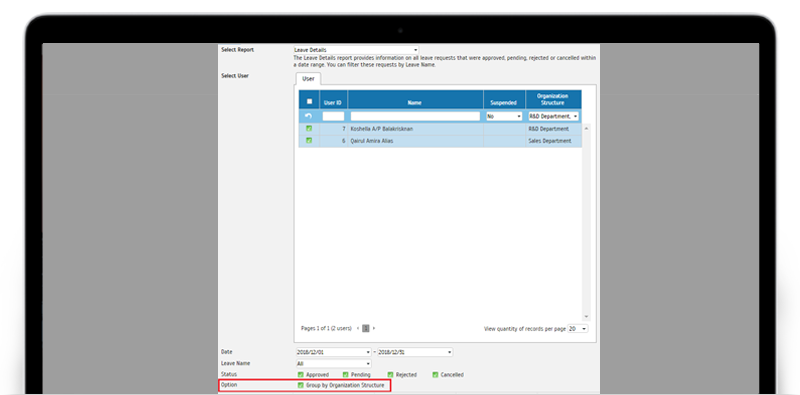Uncheck the row for Qairul Amira Alias
800x395 pixels.
point(309,140)
